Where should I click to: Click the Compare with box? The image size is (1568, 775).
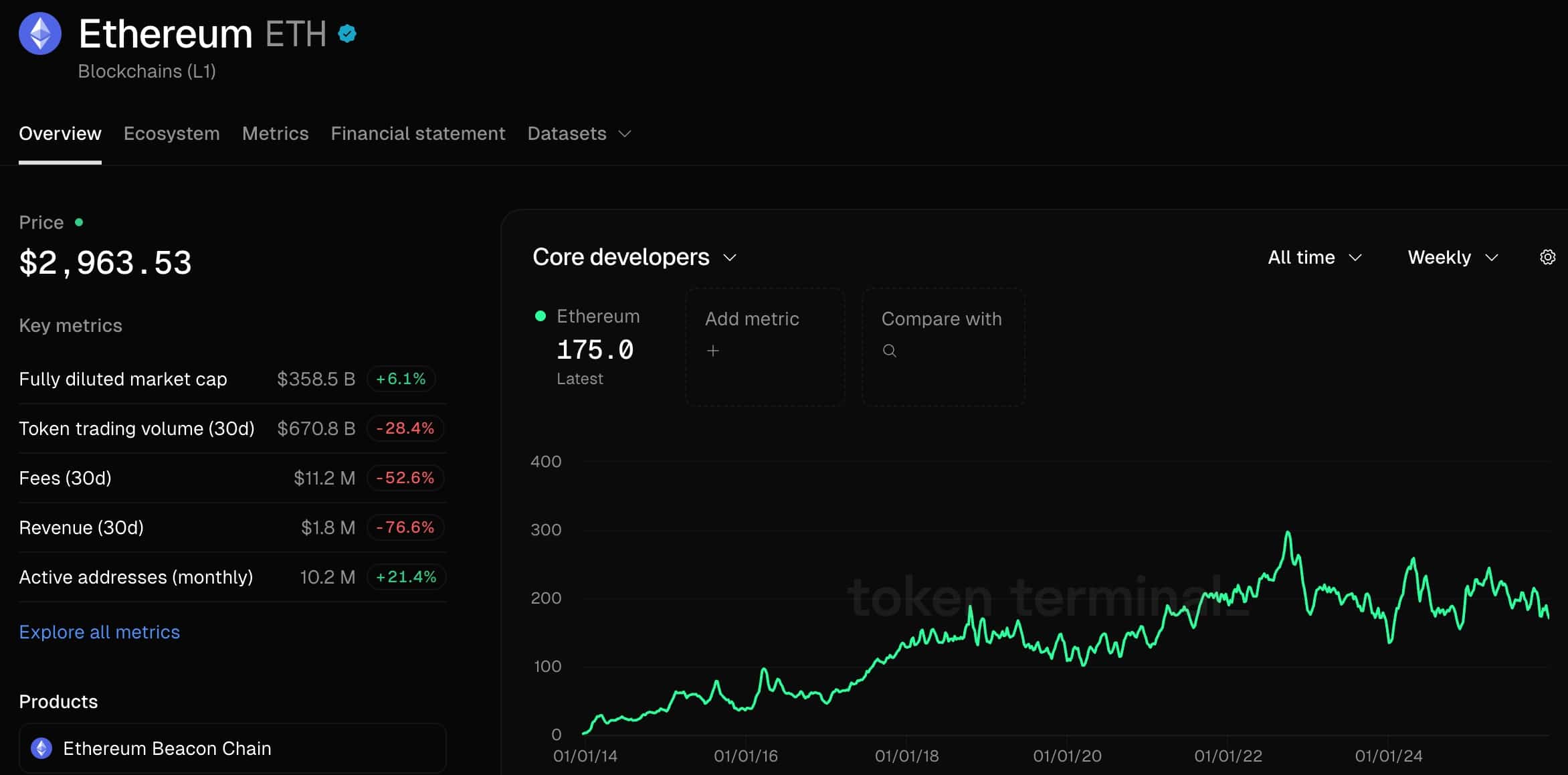pos(943,347)
